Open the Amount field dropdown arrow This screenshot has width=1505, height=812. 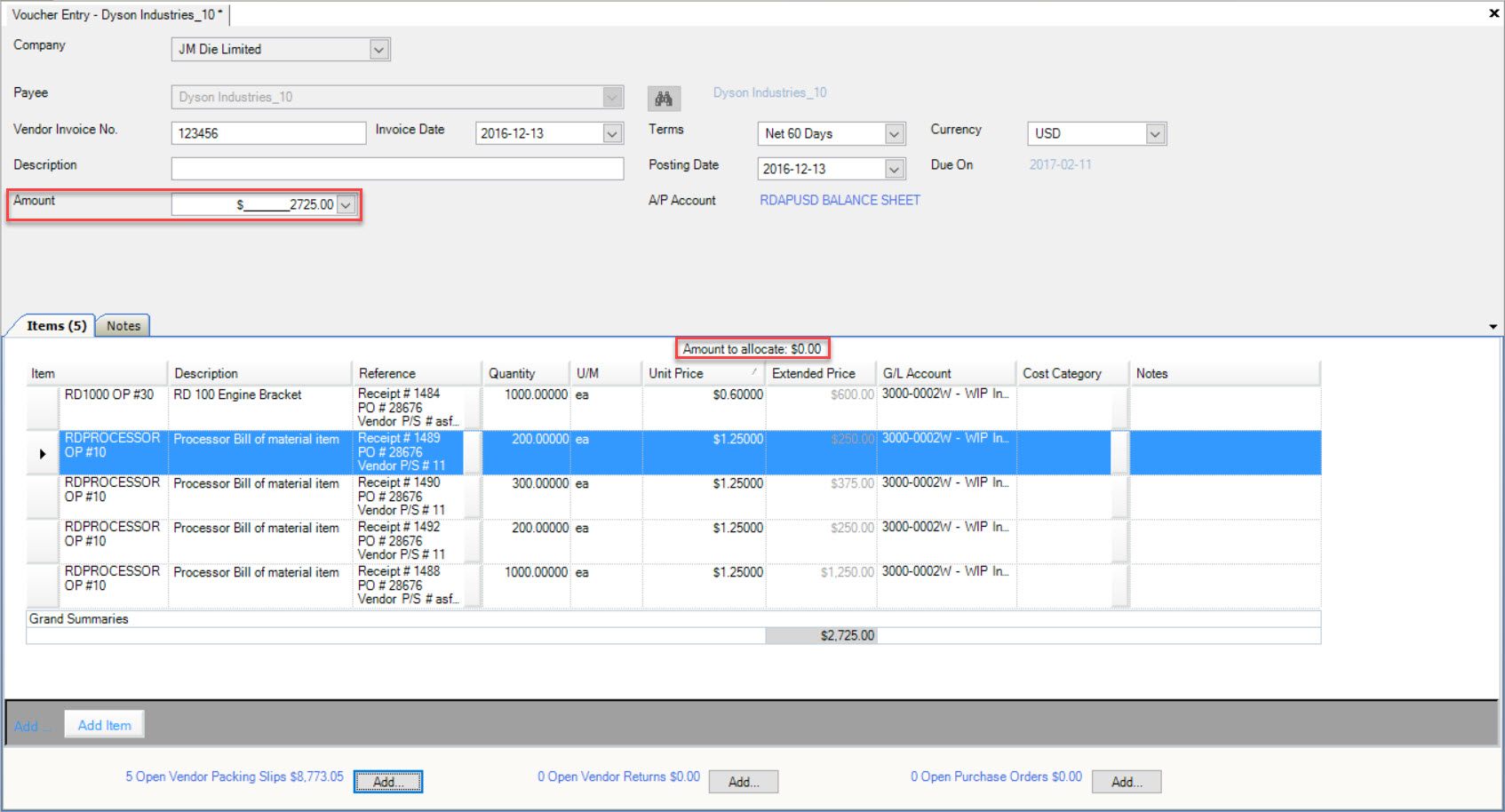346,204
